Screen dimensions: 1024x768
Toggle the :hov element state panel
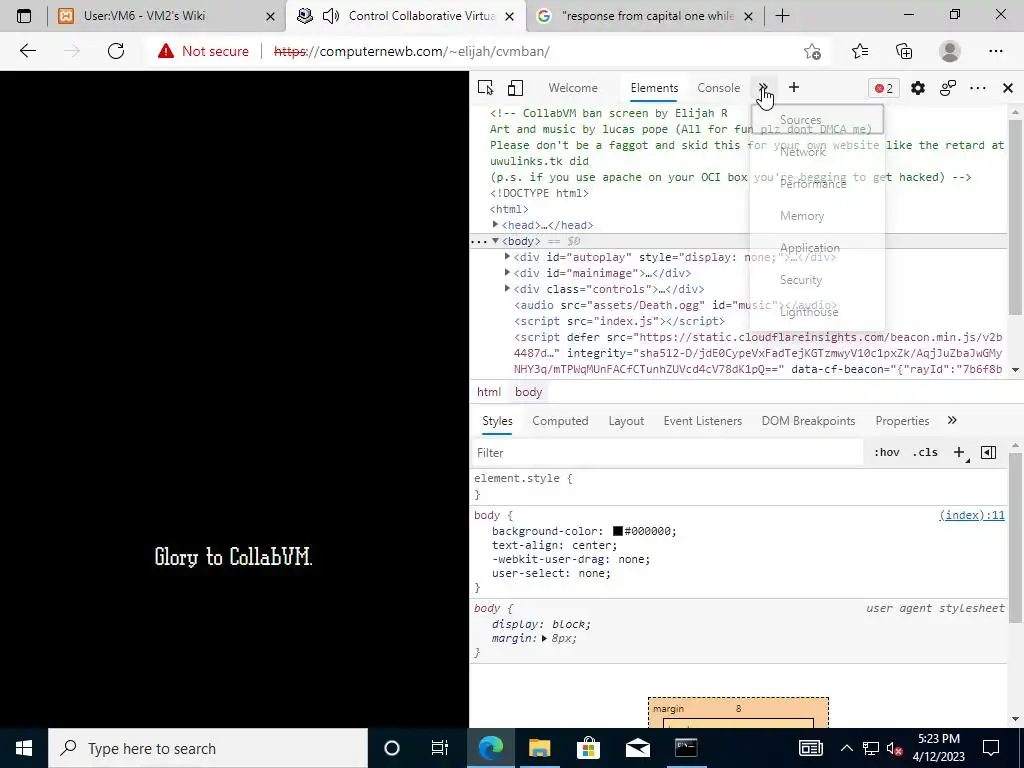click(886, 452)
